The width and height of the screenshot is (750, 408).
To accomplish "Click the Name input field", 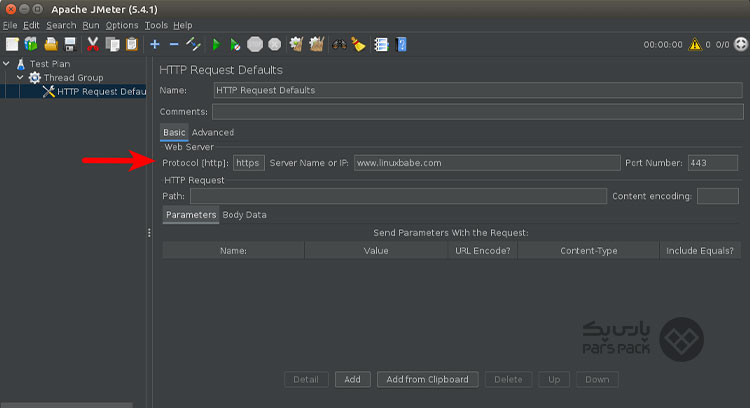I will pyautogui.click(x=478, y=90).
